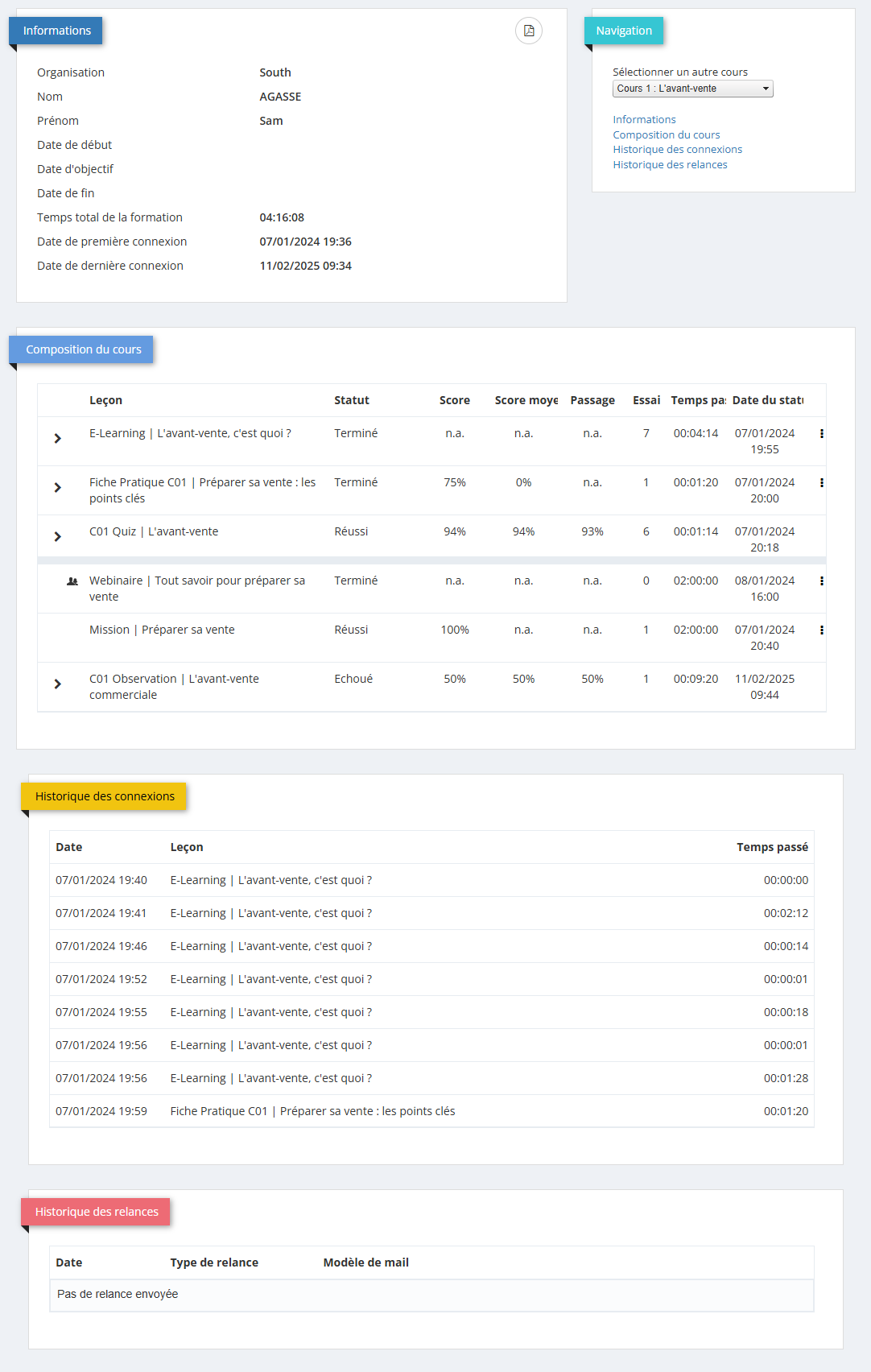
Task: Open options menu for E-Learning L'avant-vente row
Action: [821, 434]
